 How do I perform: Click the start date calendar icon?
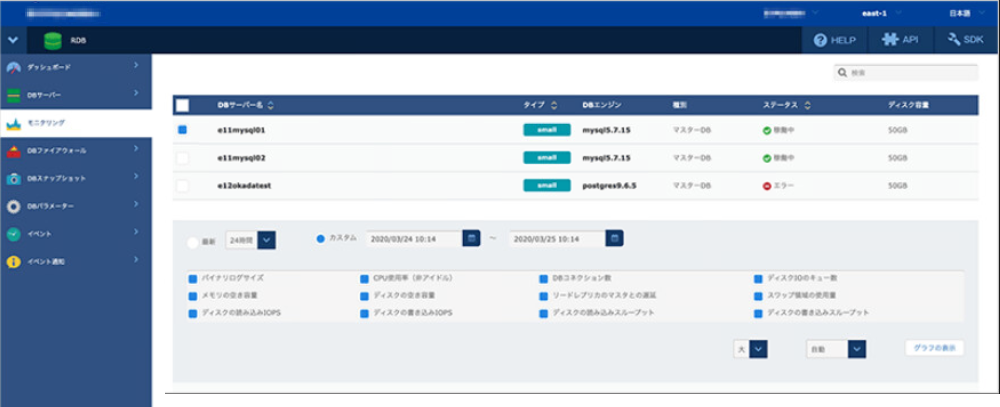[x=471, y=239]
